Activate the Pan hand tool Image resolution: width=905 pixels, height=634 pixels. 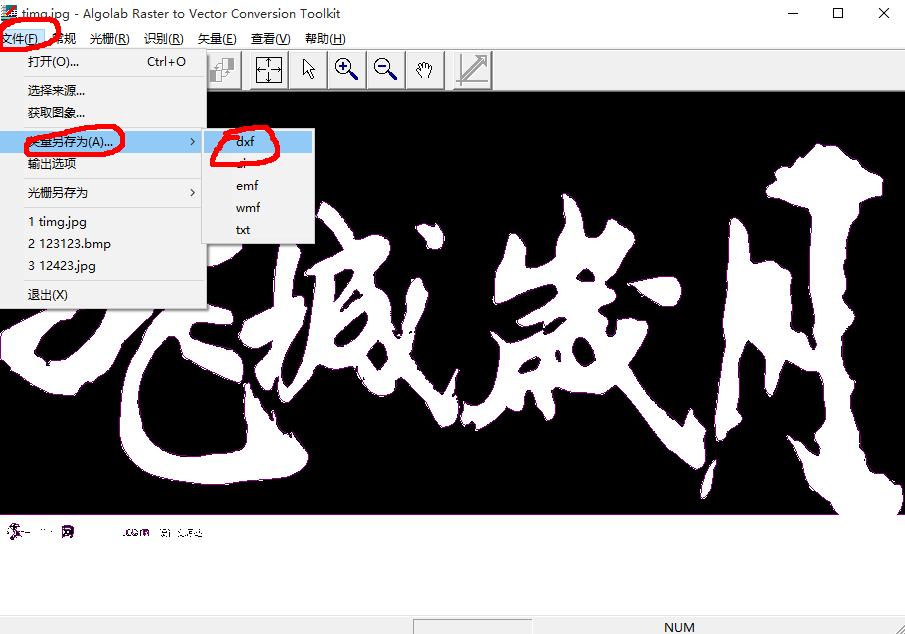click(424, 69)
